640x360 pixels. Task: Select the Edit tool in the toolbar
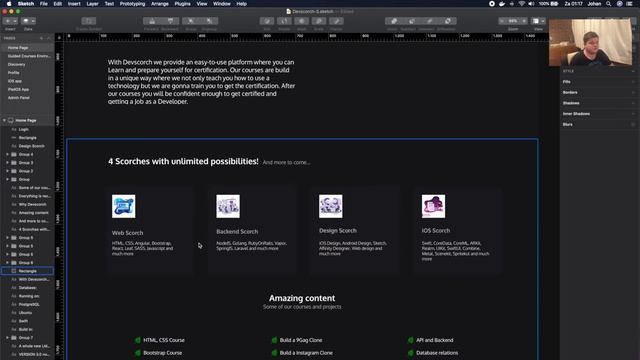pos(267,21)
